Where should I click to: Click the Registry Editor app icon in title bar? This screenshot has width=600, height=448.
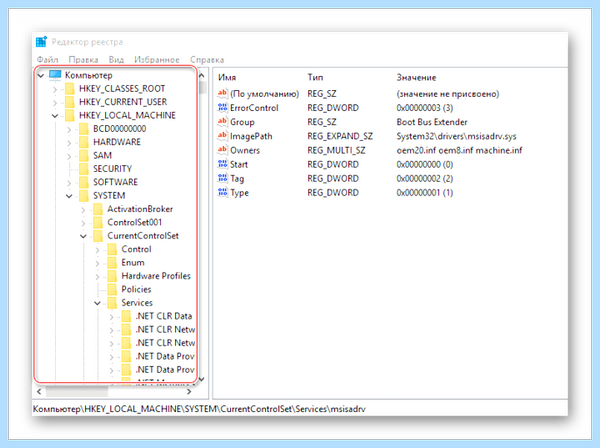(x=41, y=41)
